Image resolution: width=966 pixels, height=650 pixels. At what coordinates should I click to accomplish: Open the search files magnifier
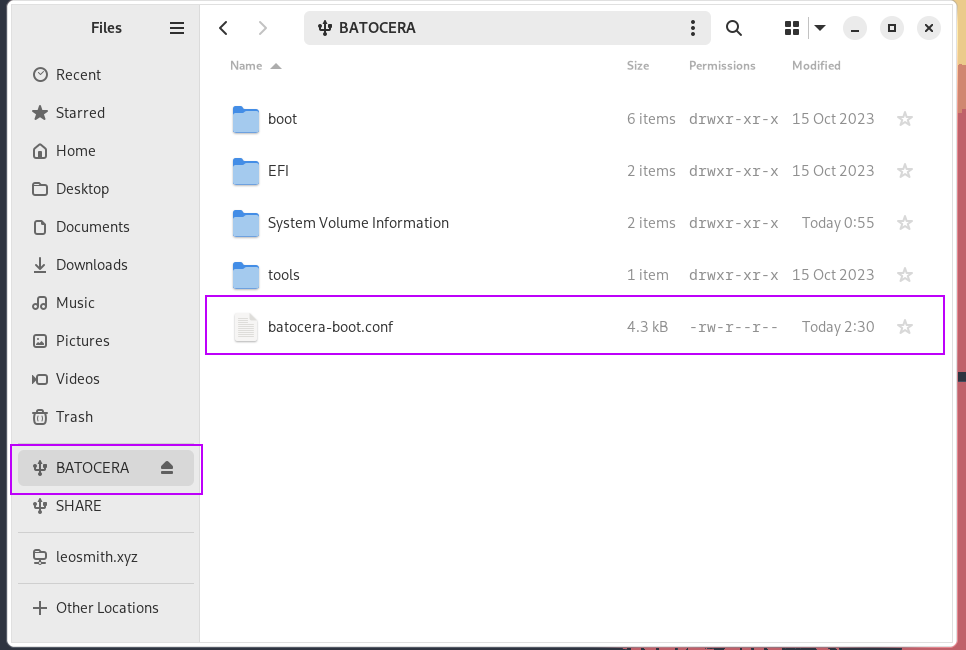point(734,28)
